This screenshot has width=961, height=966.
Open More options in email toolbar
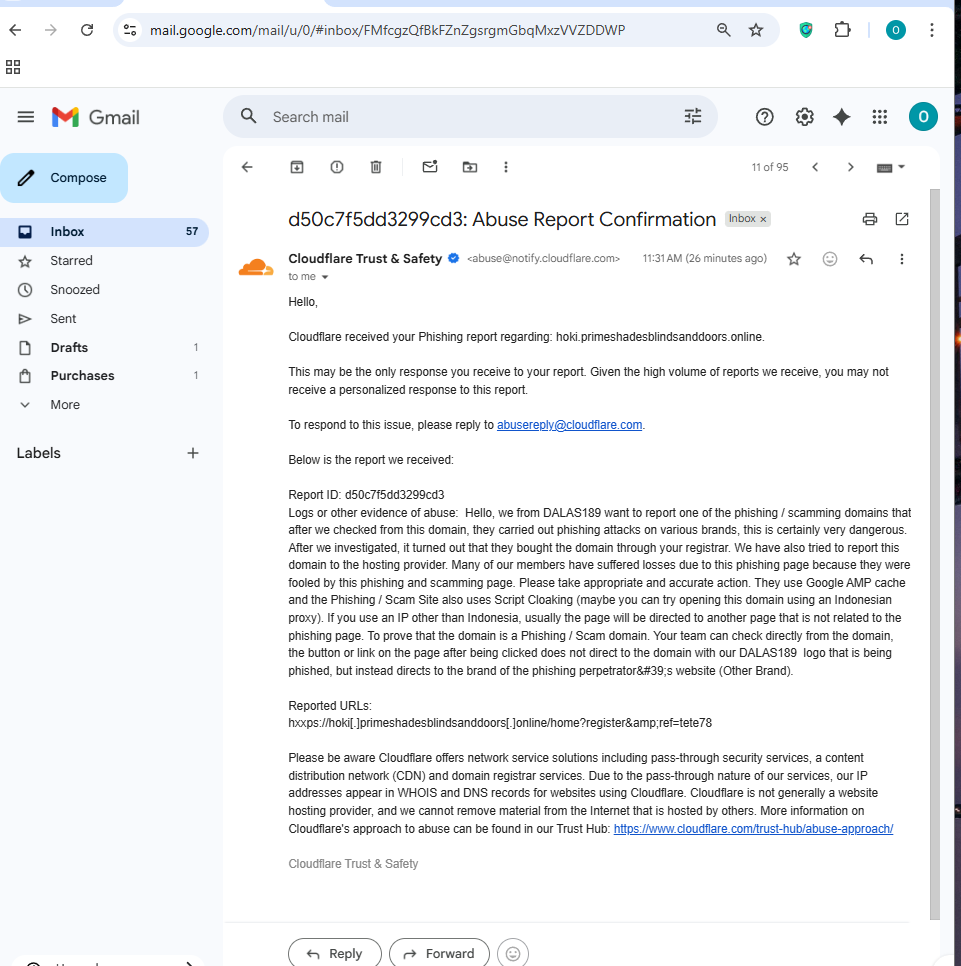[x=506, y=167]
